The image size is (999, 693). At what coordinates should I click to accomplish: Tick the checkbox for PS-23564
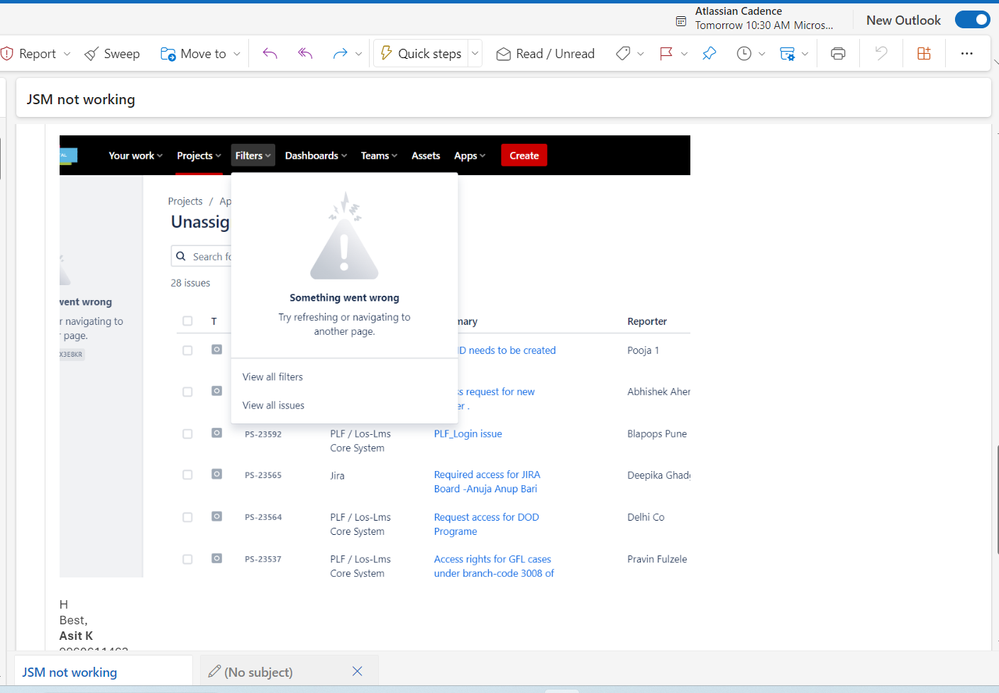(x=187, y=517)
